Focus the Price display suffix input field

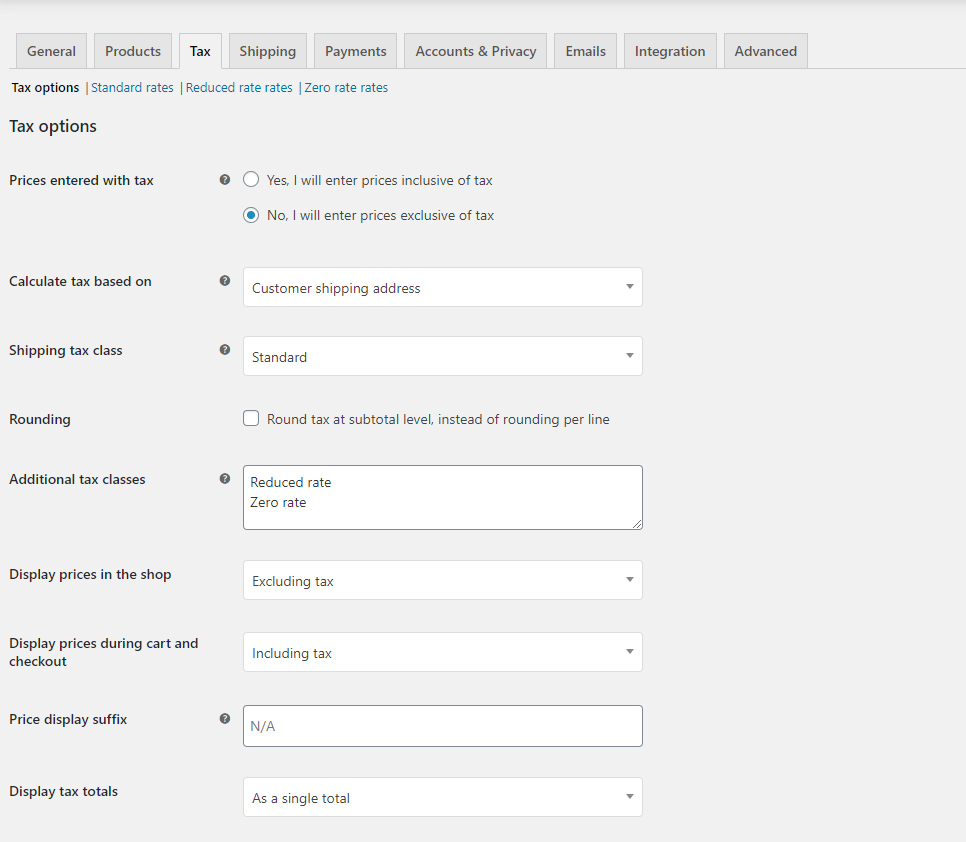tap(442, 726)
